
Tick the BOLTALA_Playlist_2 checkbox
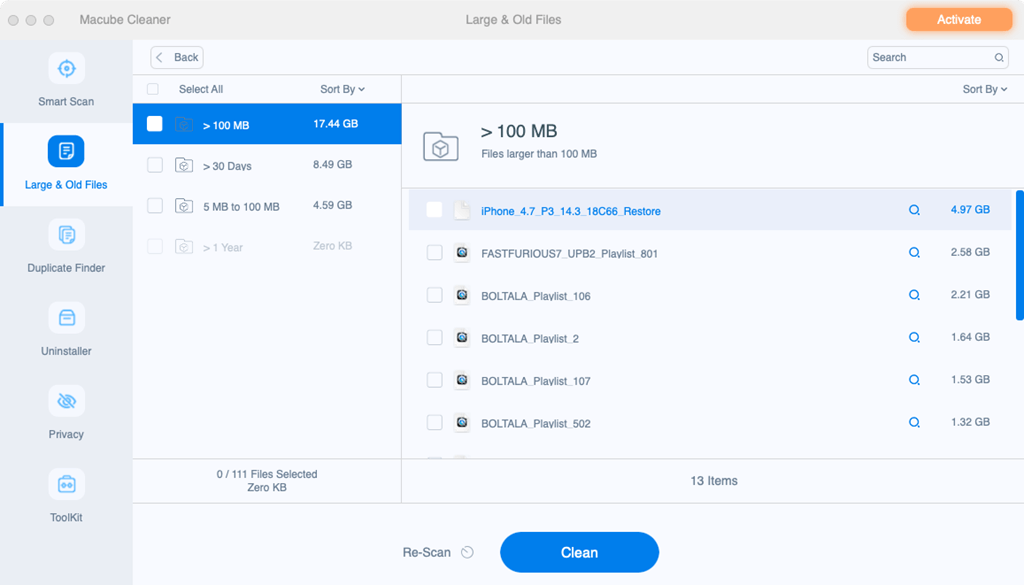(434, 337)
